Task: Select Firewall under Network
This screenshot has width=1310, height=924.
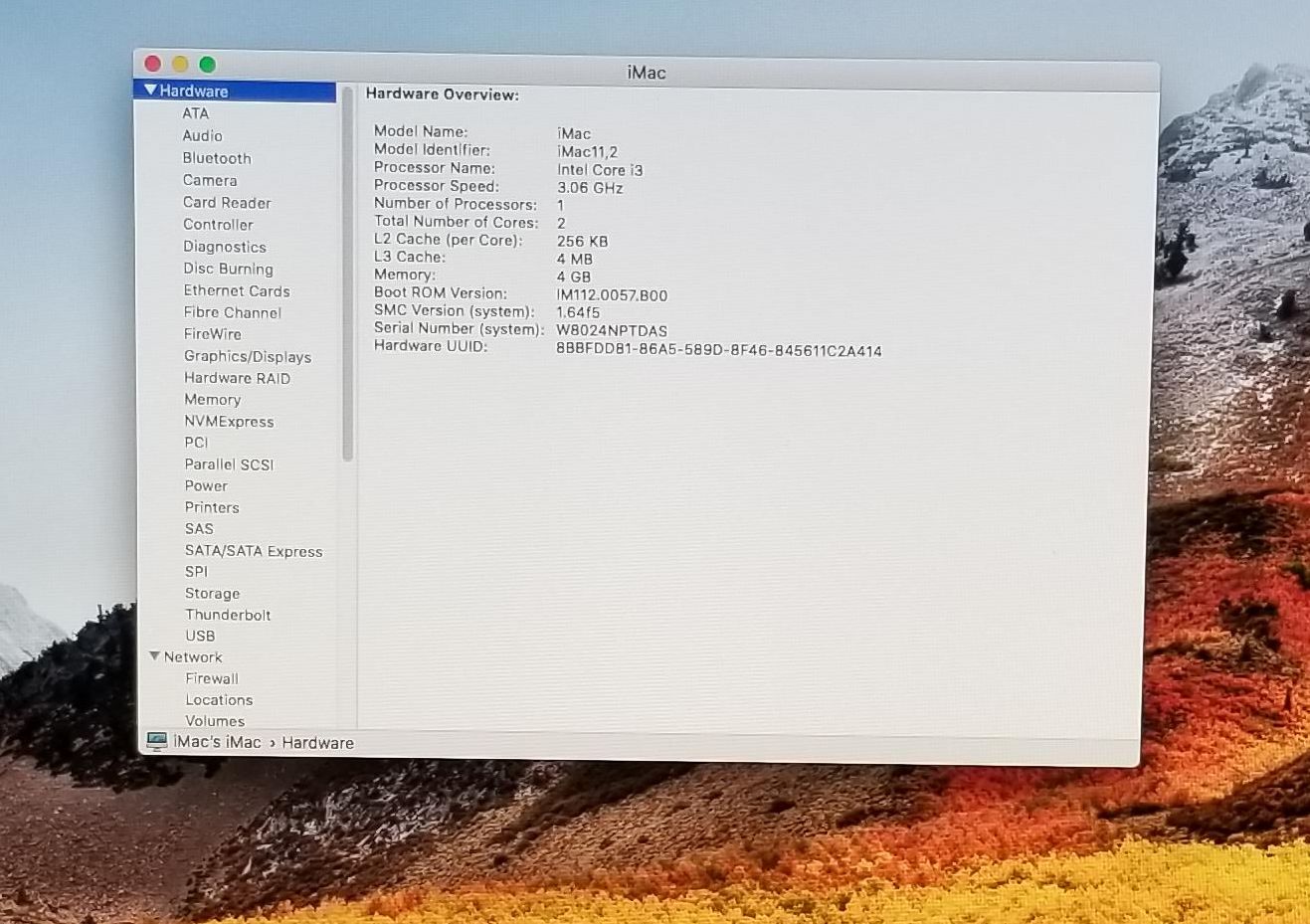Action: tap(212, 678)
